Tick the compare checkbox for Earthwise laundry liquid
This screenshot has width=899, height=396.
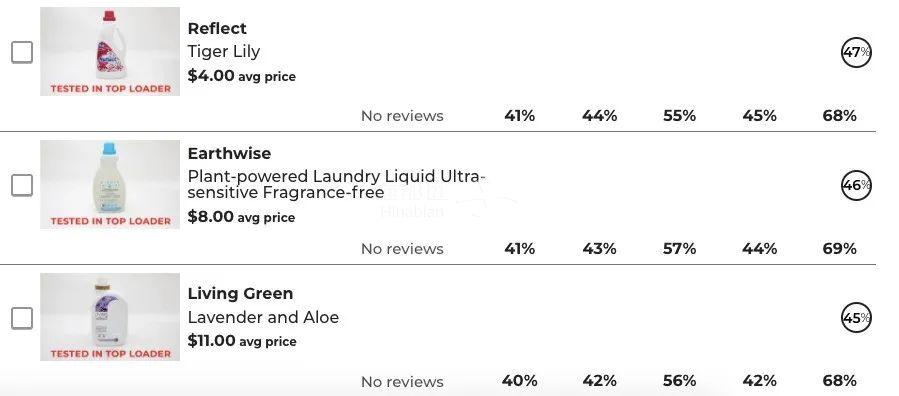(x=22, y=185)
